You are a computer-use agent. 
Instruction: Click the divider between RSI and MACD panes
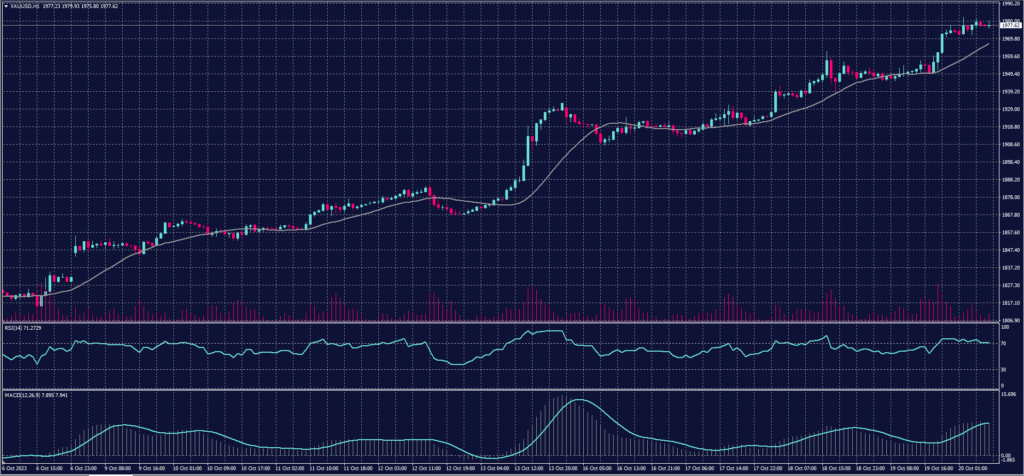click(x=500, y=389)
